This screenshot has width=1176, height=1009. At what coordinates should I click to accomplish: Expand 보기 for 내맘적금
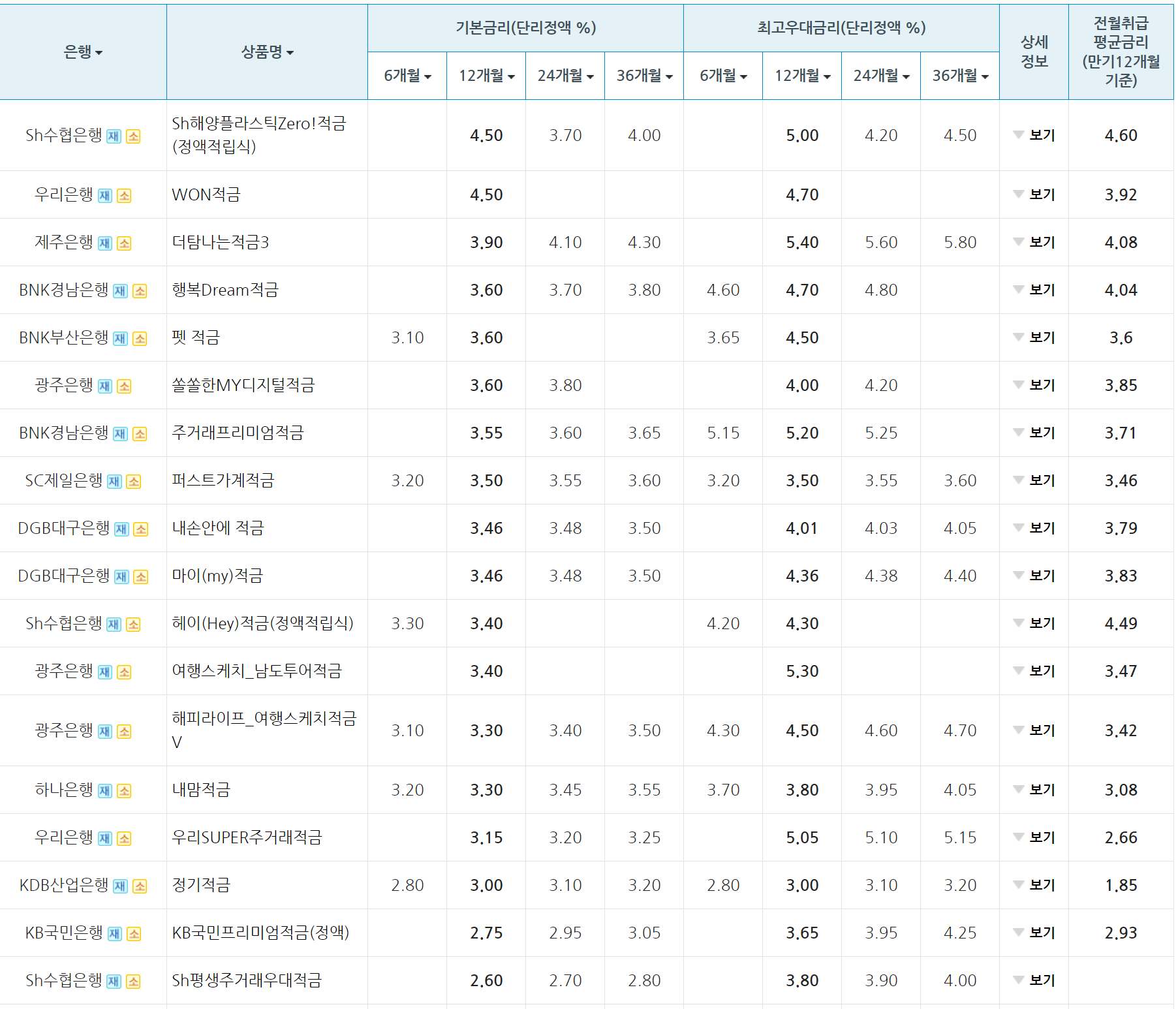(x=1034, y=790)
